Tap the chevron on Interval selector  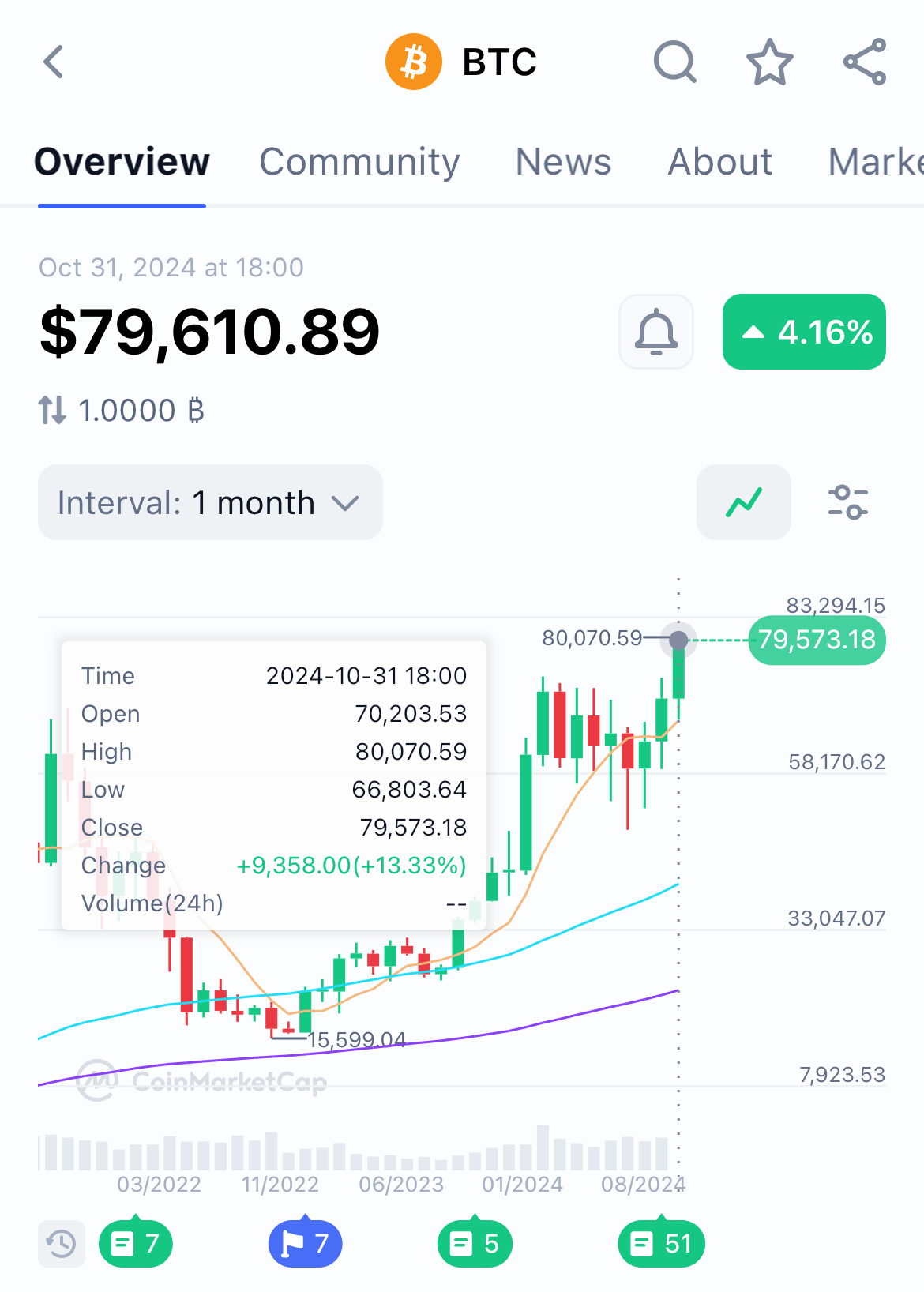tap(345, 503)
